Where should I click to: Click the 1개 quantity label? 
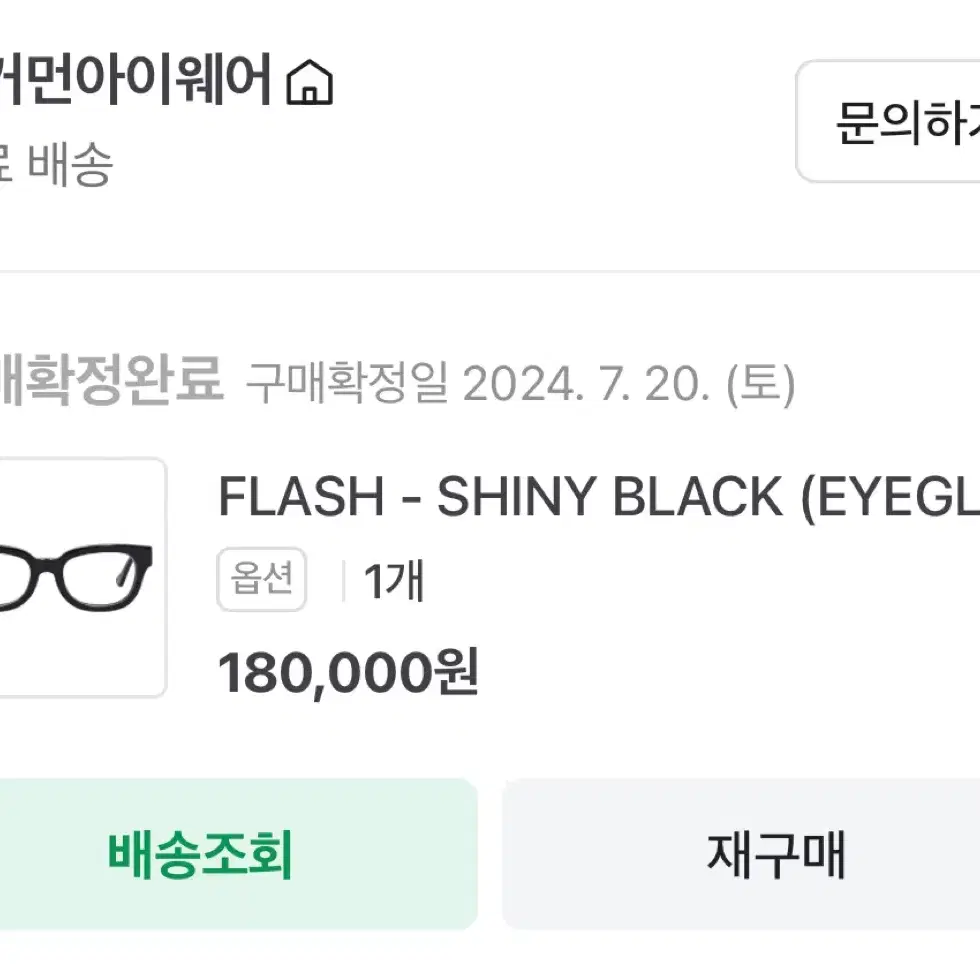[x=394, y=580]
